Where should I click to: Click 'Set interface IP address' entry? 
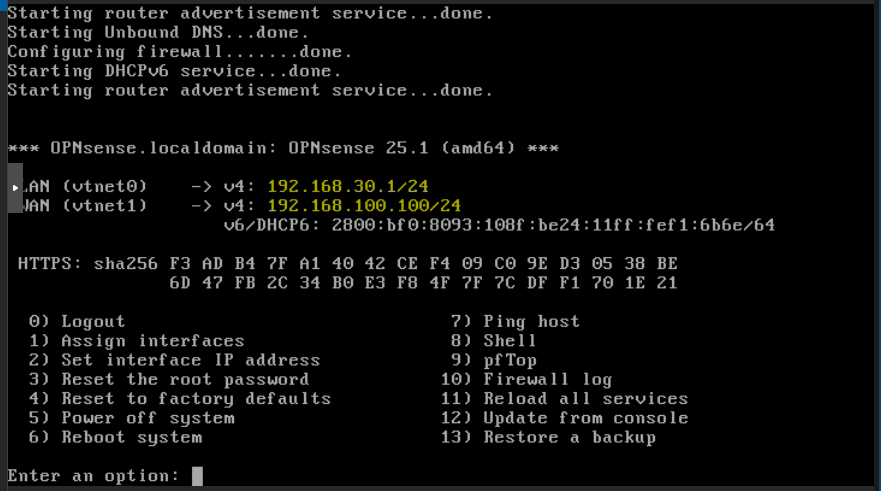(x=190, y=360)
